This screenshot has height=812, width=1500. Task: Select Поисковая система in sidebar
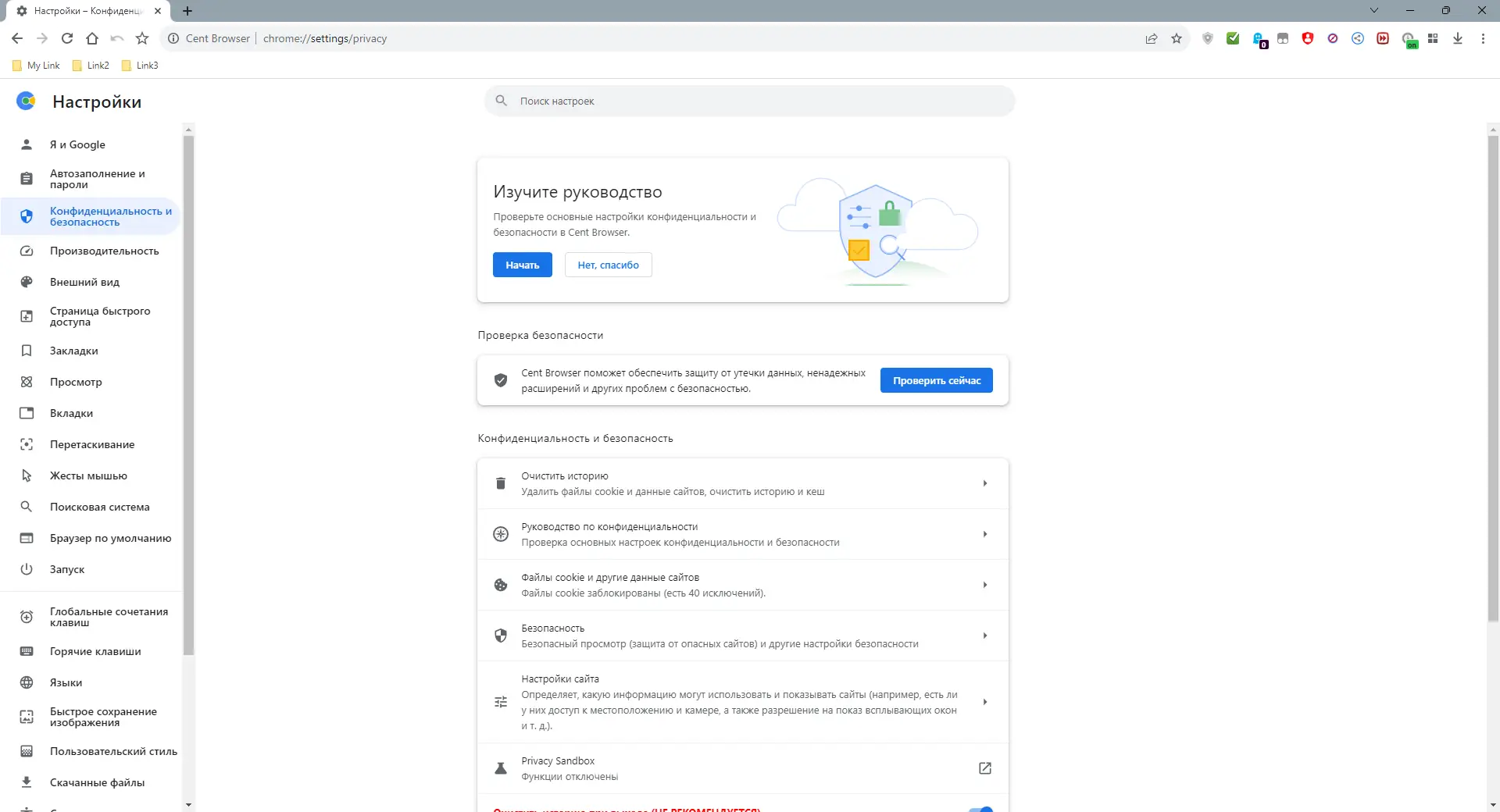click(99, 507)
